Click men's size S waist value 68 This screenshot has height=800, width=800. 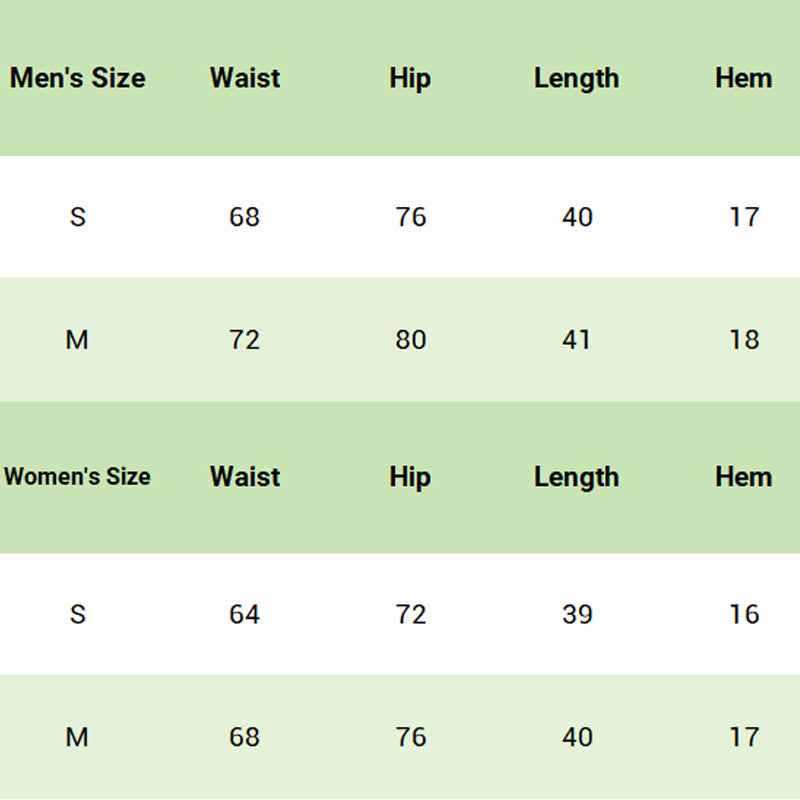pyautogui.click(x=244, y=217)
